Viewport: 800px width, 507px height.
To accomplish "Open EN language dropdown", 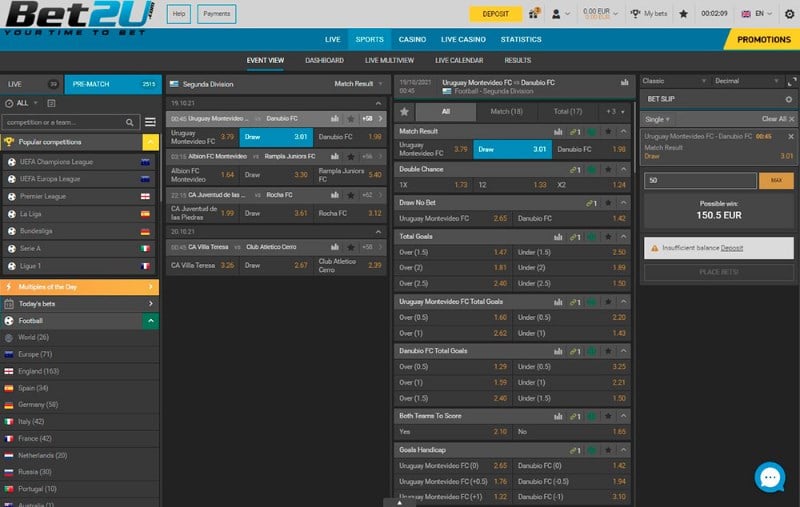I will pos(757,14).
